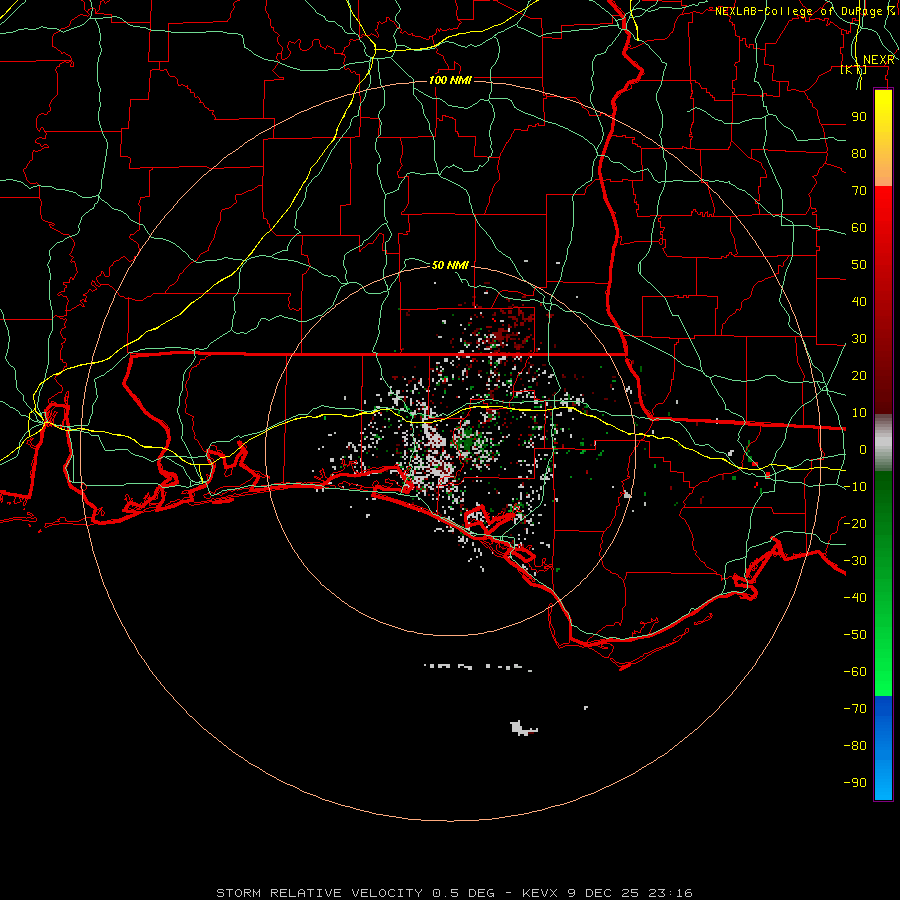Click the 100 NMI range ring label
Viewport: 900px width, 900px height.
click(450, 80)
